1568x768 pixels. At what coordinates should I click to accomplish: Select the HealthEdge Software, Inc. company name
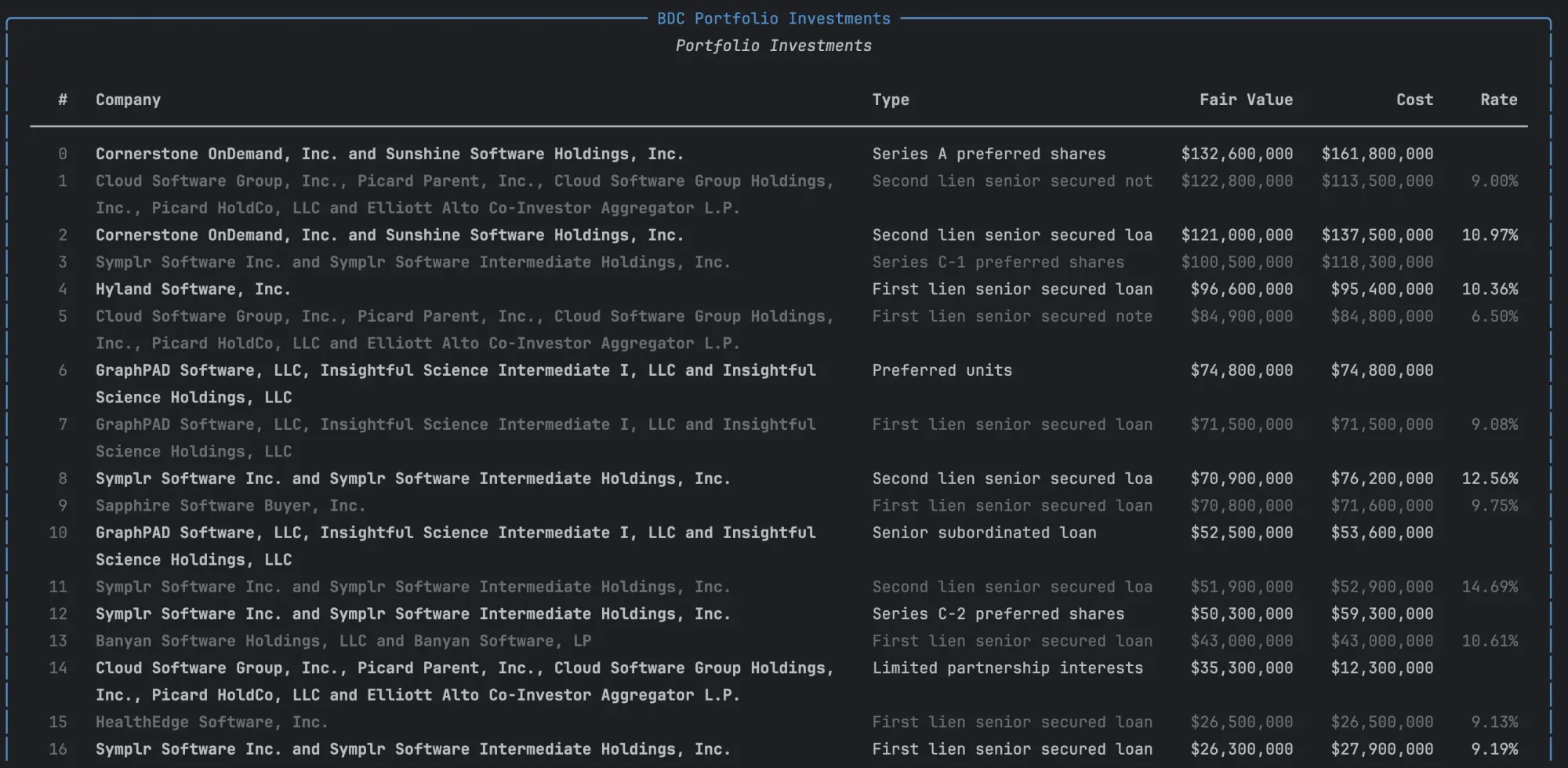tap(211, 723)
